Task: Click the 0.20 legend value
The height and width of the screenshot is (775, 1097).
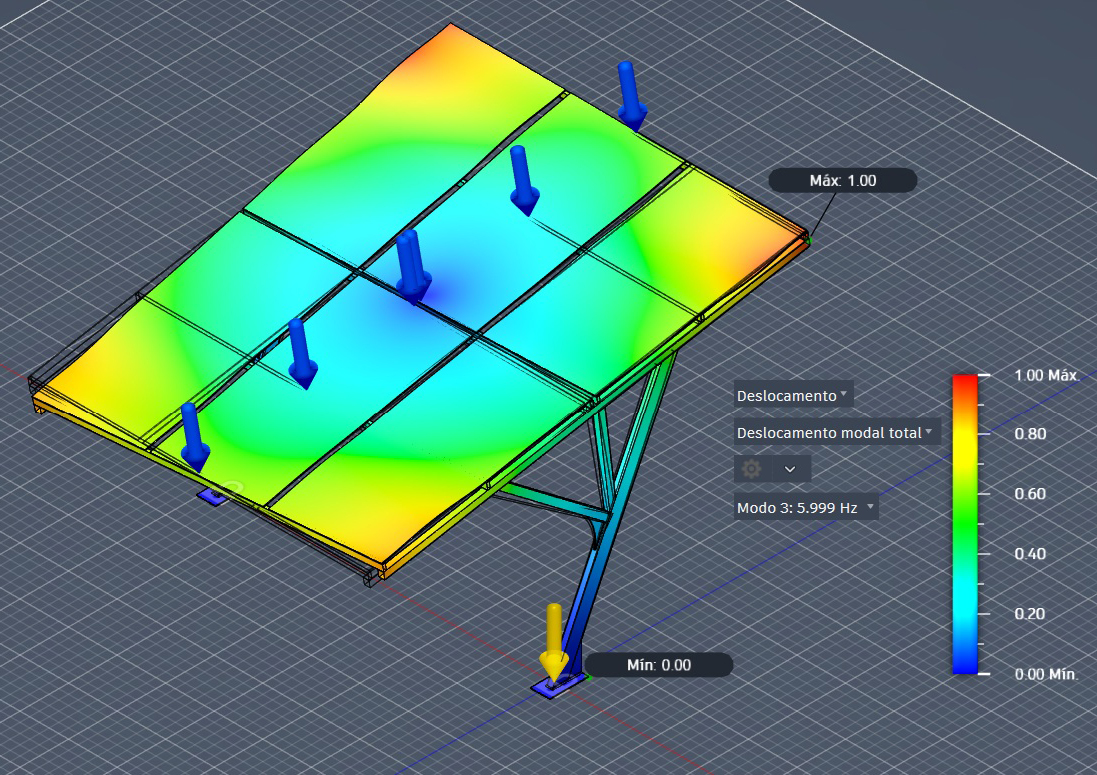Action: click(1030, 614)
